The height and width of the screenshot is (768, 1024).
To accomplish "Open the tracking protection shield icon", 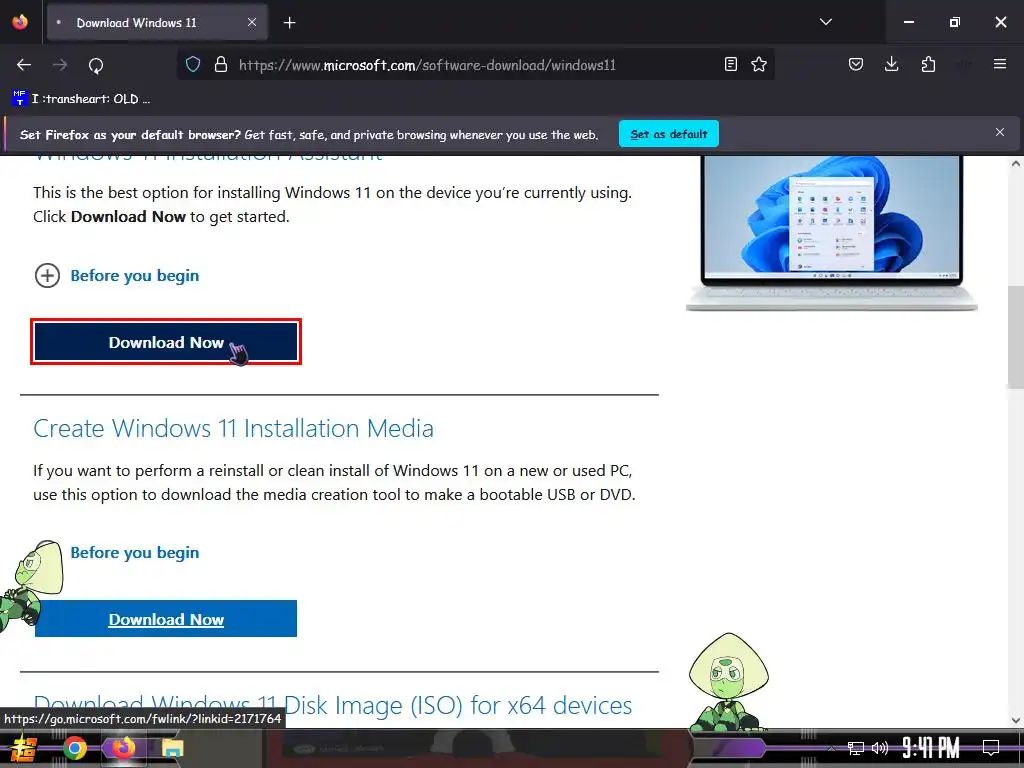I will point(193,65).
